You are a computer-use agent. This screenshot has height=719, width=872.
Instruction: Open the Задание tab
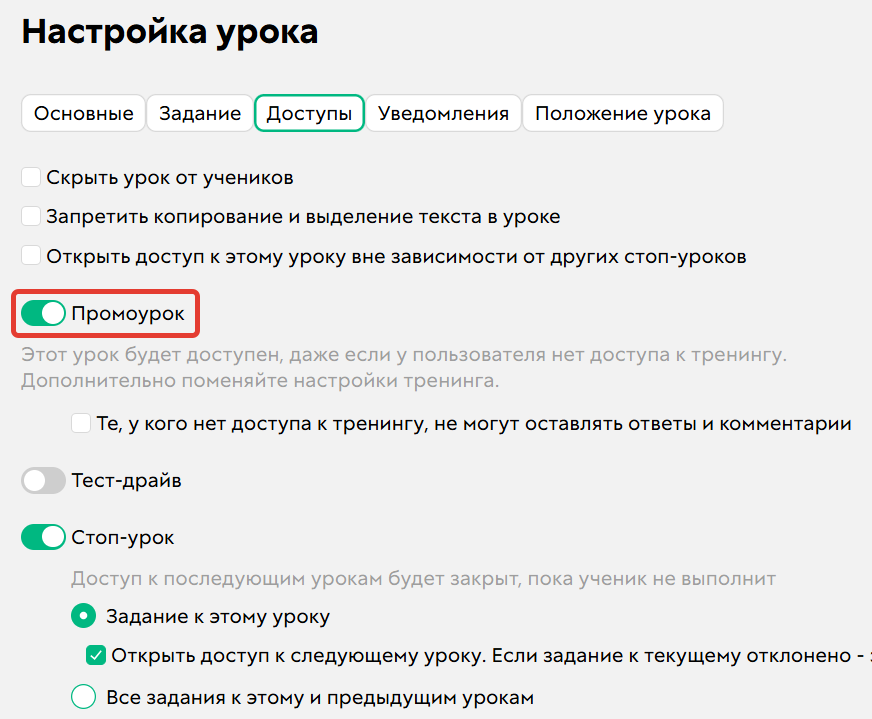click(200, 113)
